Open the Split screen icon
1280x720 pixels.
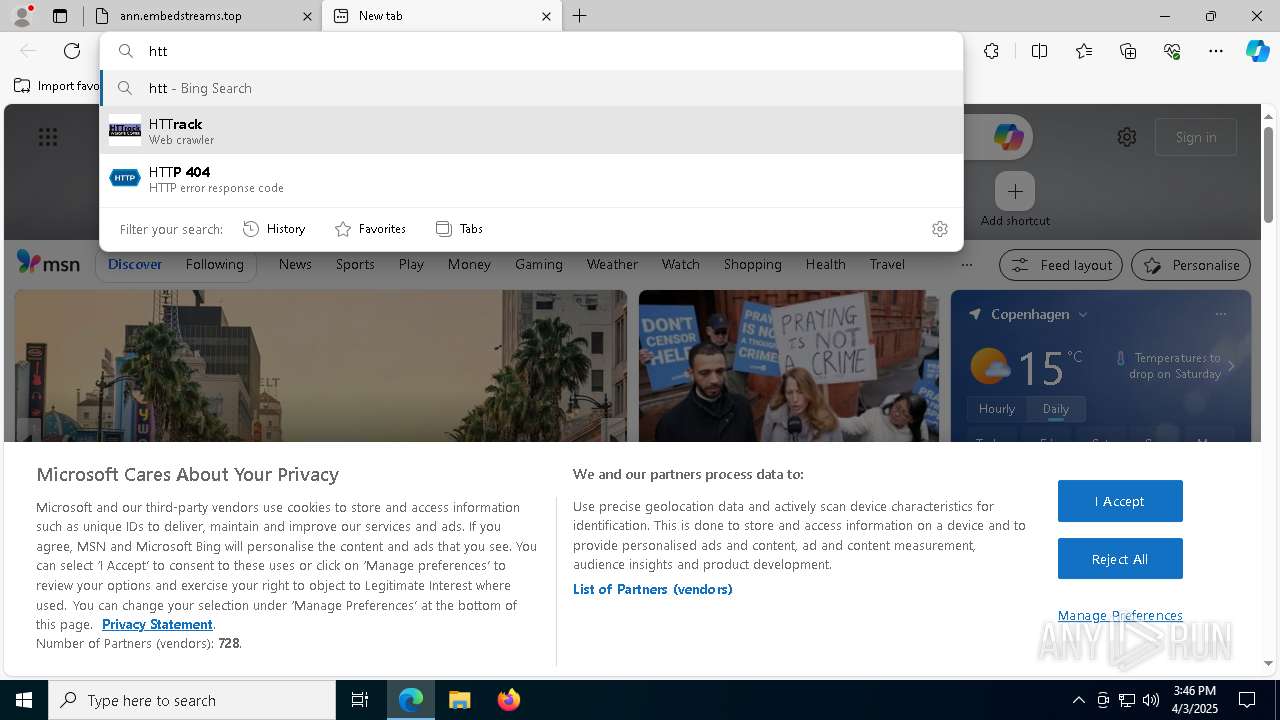(x=1039, y=51)
